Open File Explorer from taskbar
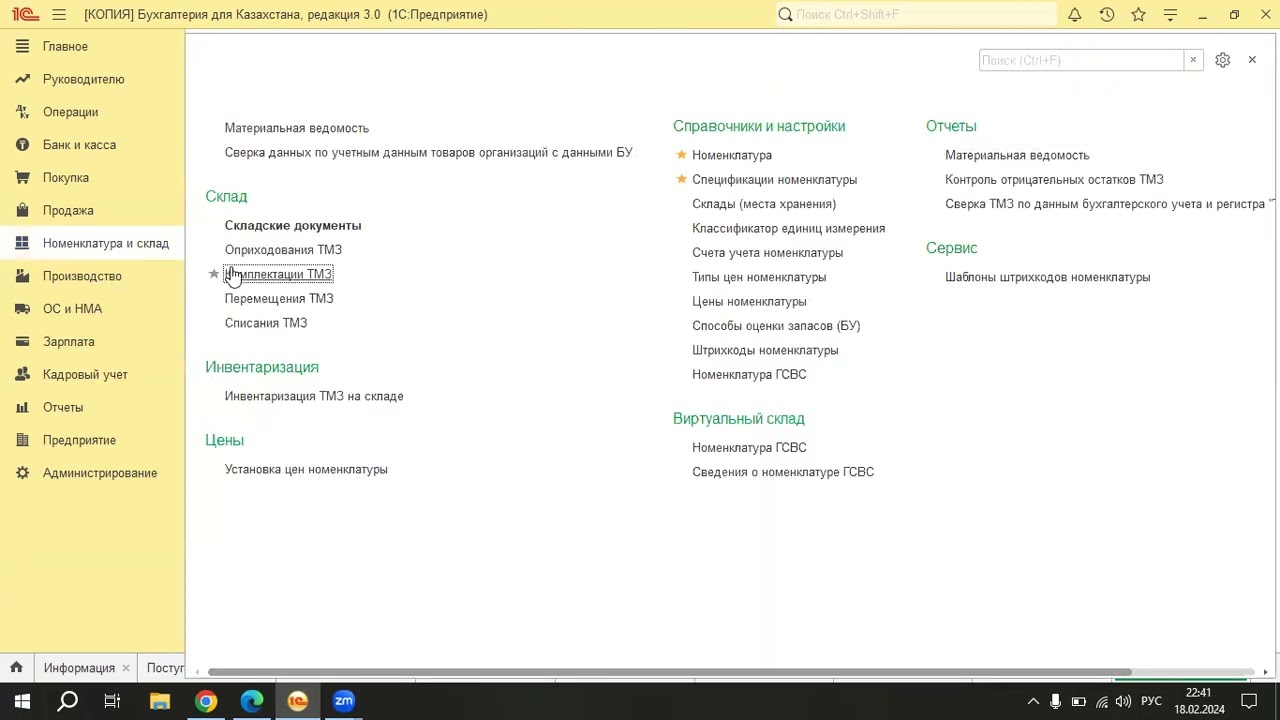The height and width of the screenshot is (720, 1280). 160,701
